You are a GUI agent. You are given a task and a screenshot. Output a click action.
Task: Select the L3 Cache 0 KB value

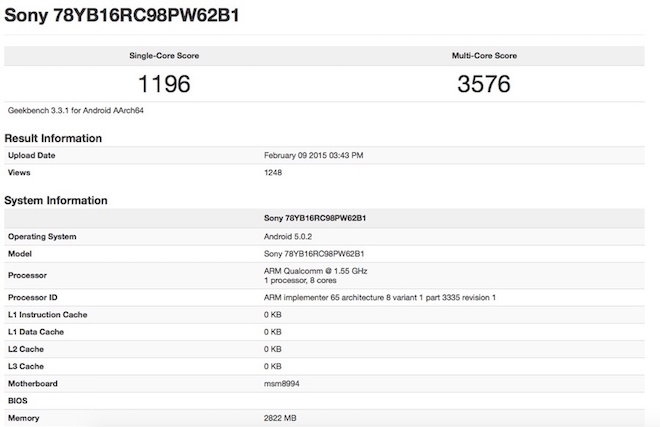pyautogui.click(x=273, y=367)
